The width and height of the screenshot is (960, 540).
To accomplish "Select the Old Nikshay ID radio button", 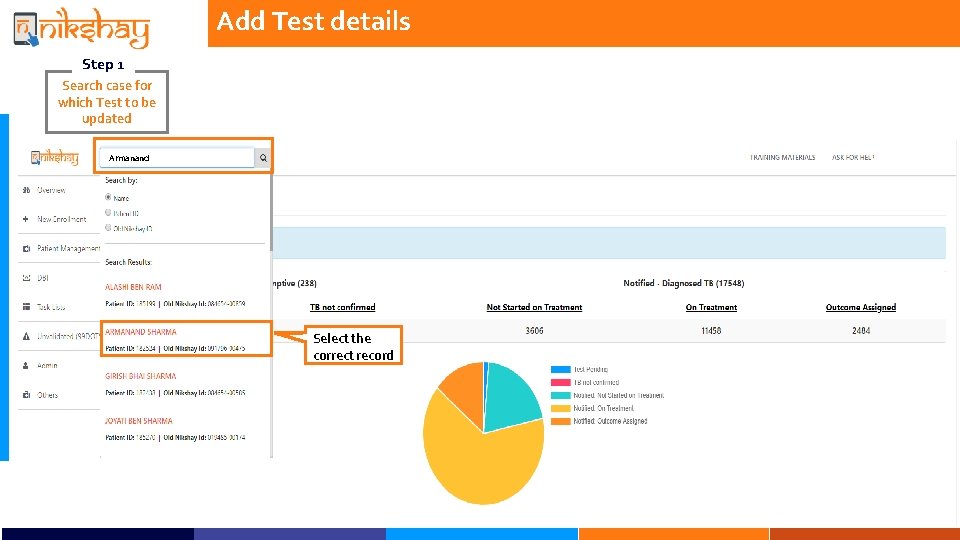I will click(x=108, y=228).
